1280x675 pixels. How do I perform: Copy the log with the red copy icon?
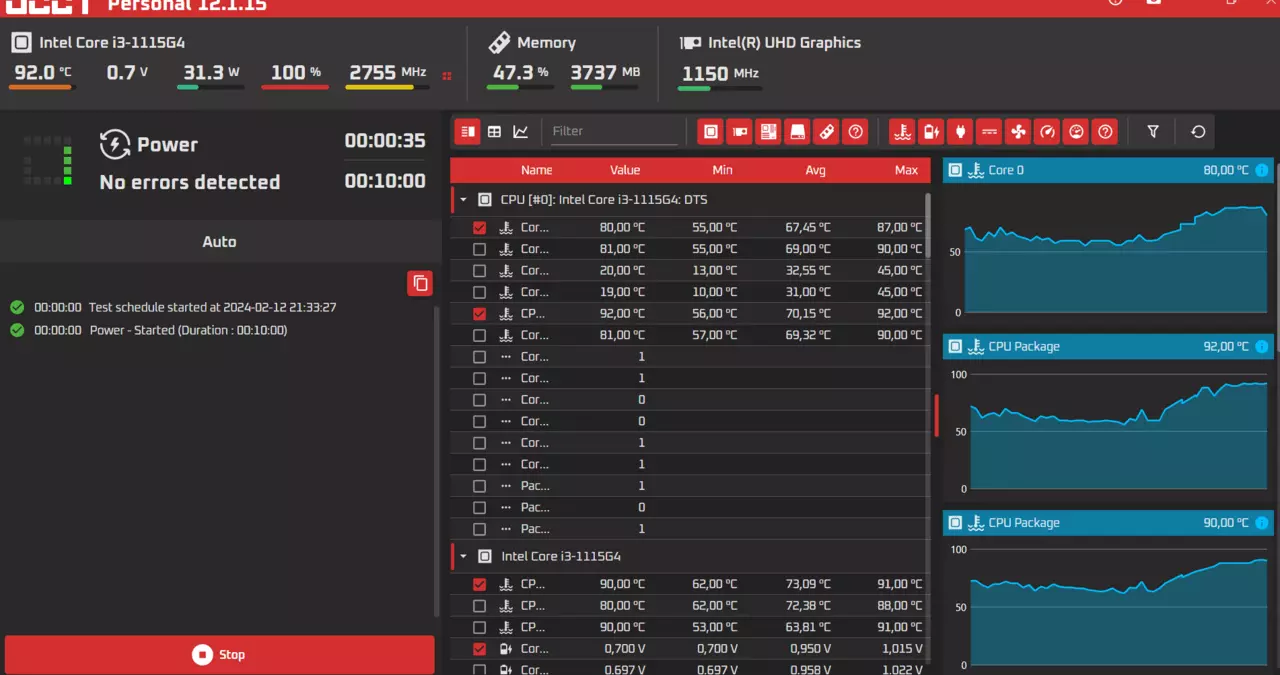click(x=420, y=283)
